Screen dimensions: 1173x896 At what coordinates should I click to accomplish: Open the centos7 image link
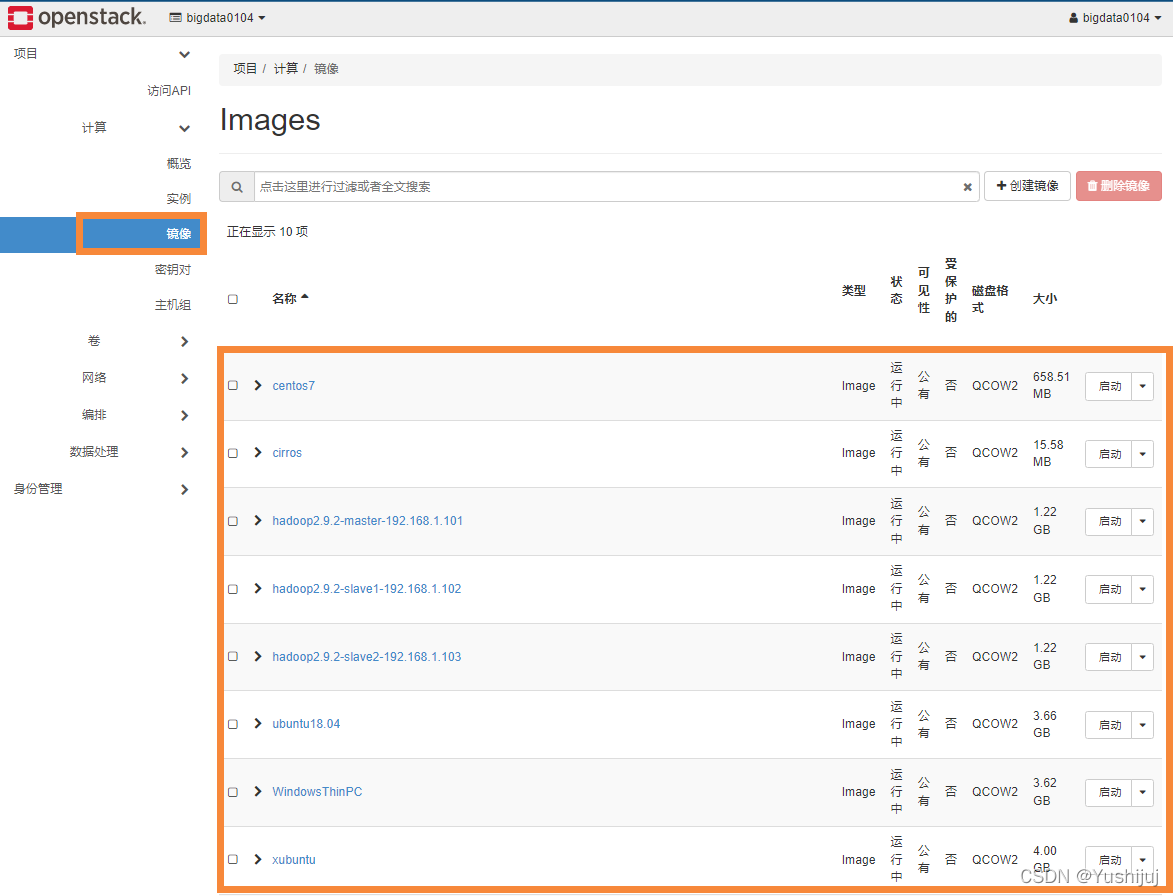(293, 386)
